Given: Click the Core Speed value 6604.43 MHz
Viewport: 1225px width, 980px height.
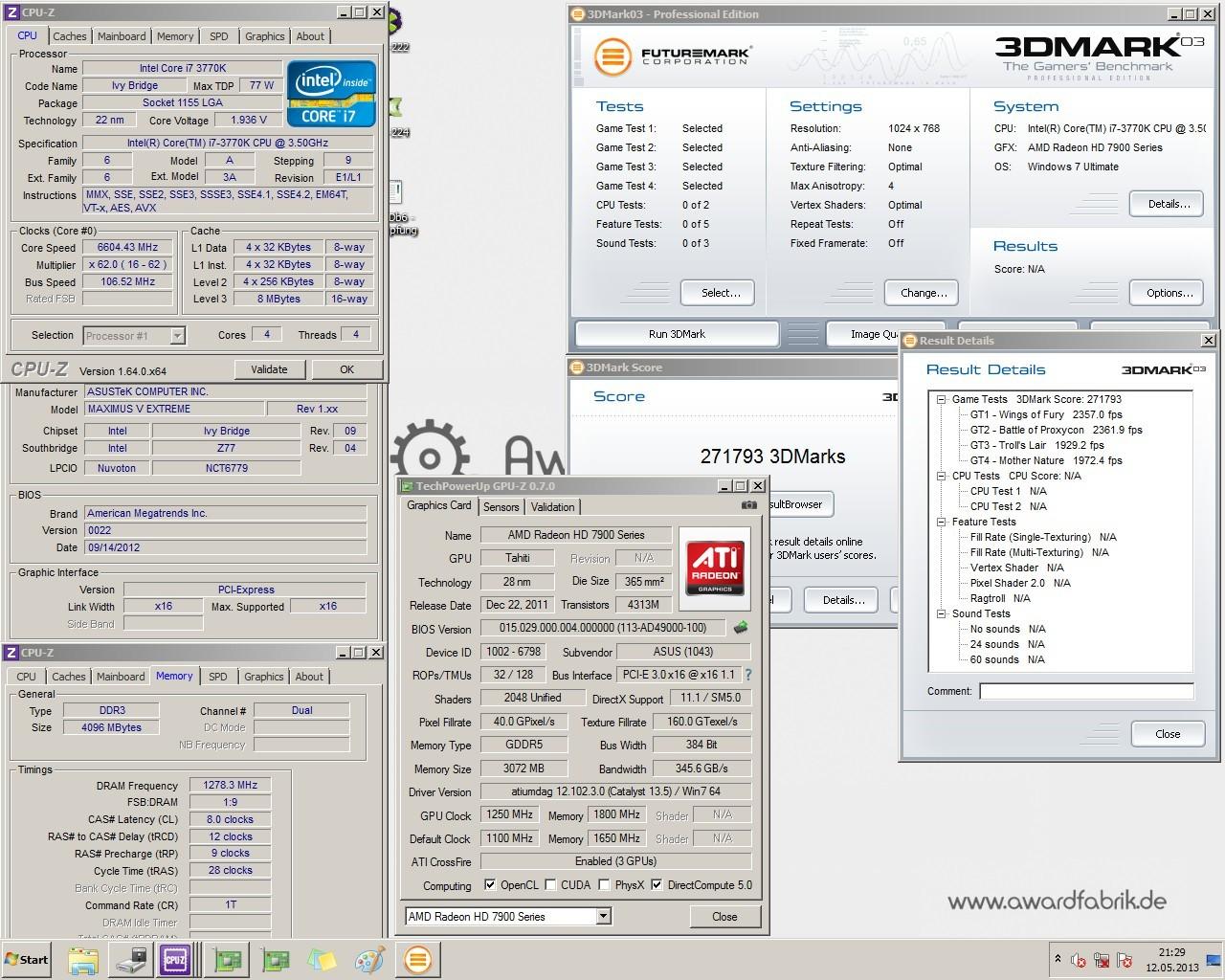Looking at the screenshot, I should pyautogui.click(x=129, y=247).
